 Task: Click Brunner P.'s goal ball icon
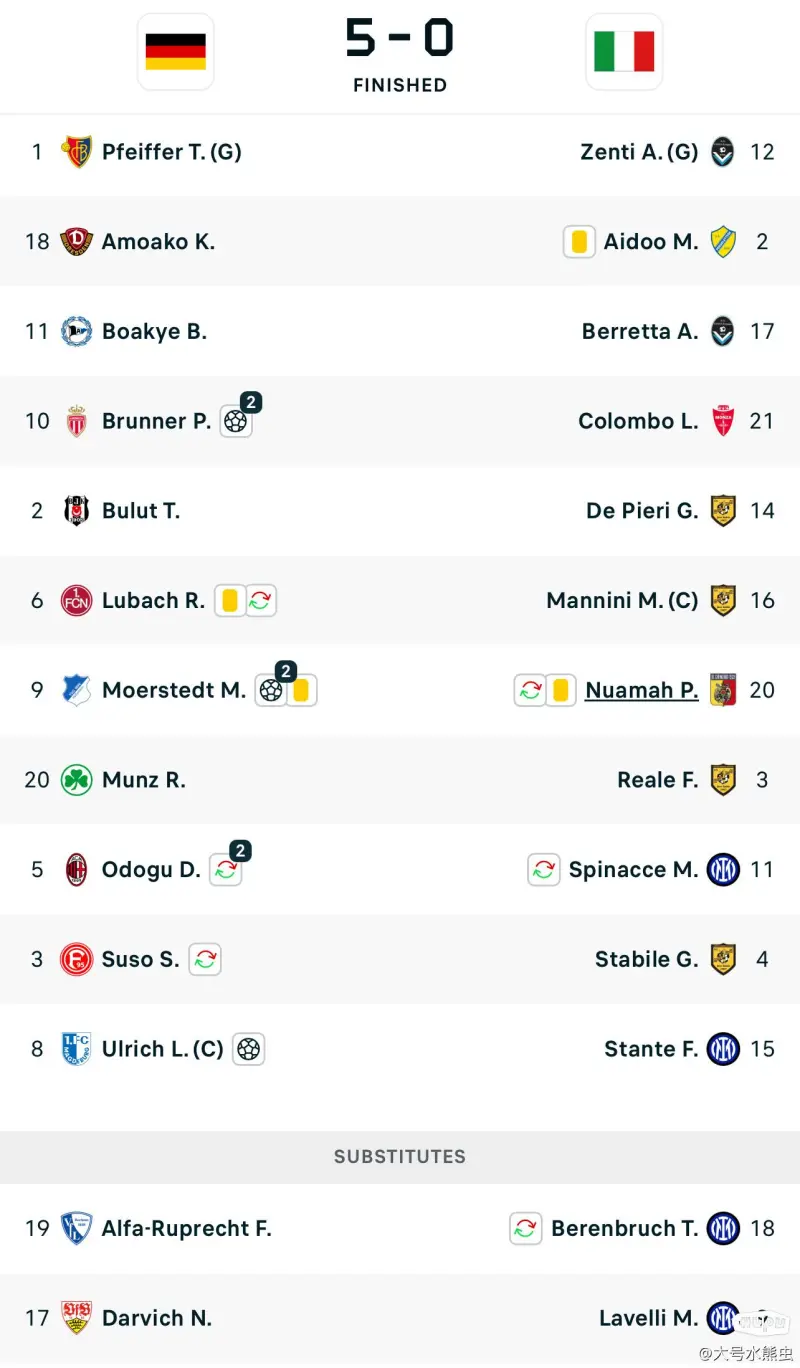click(x=235, y=421)
